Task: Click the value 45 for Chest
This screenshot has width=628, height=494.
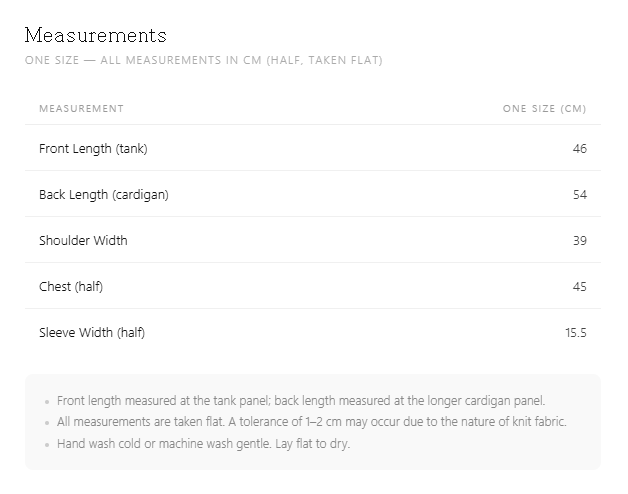Action: tap(580, 286)
